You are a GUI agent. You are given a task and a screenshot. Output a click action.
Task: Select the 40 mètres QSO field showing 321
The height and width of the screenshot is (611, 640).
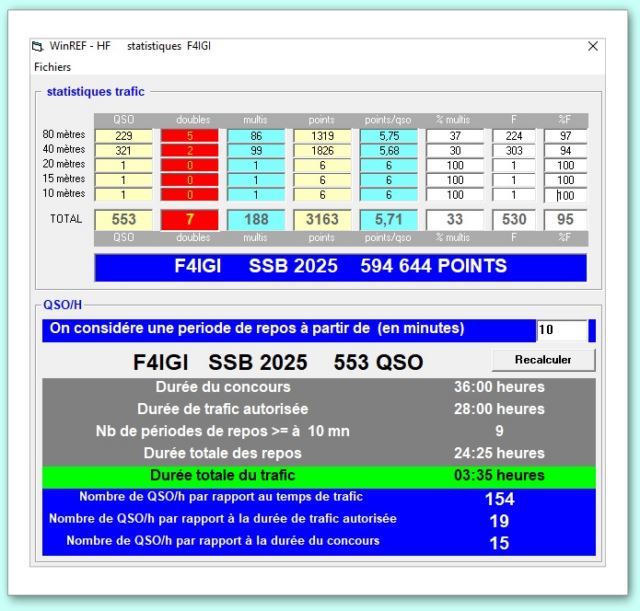124,151
